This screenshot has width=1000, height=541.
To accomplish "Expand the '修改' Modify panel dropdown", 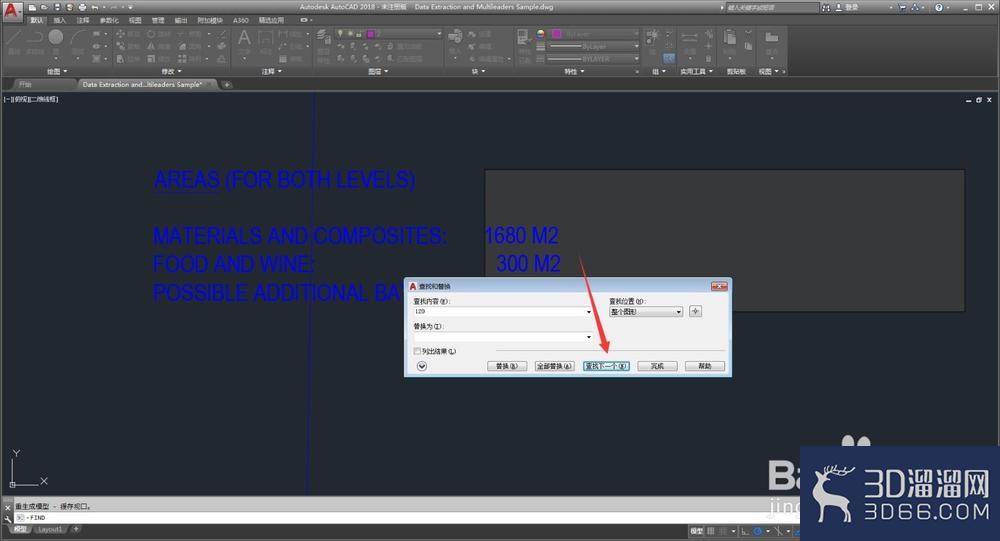I will point(172,71).
